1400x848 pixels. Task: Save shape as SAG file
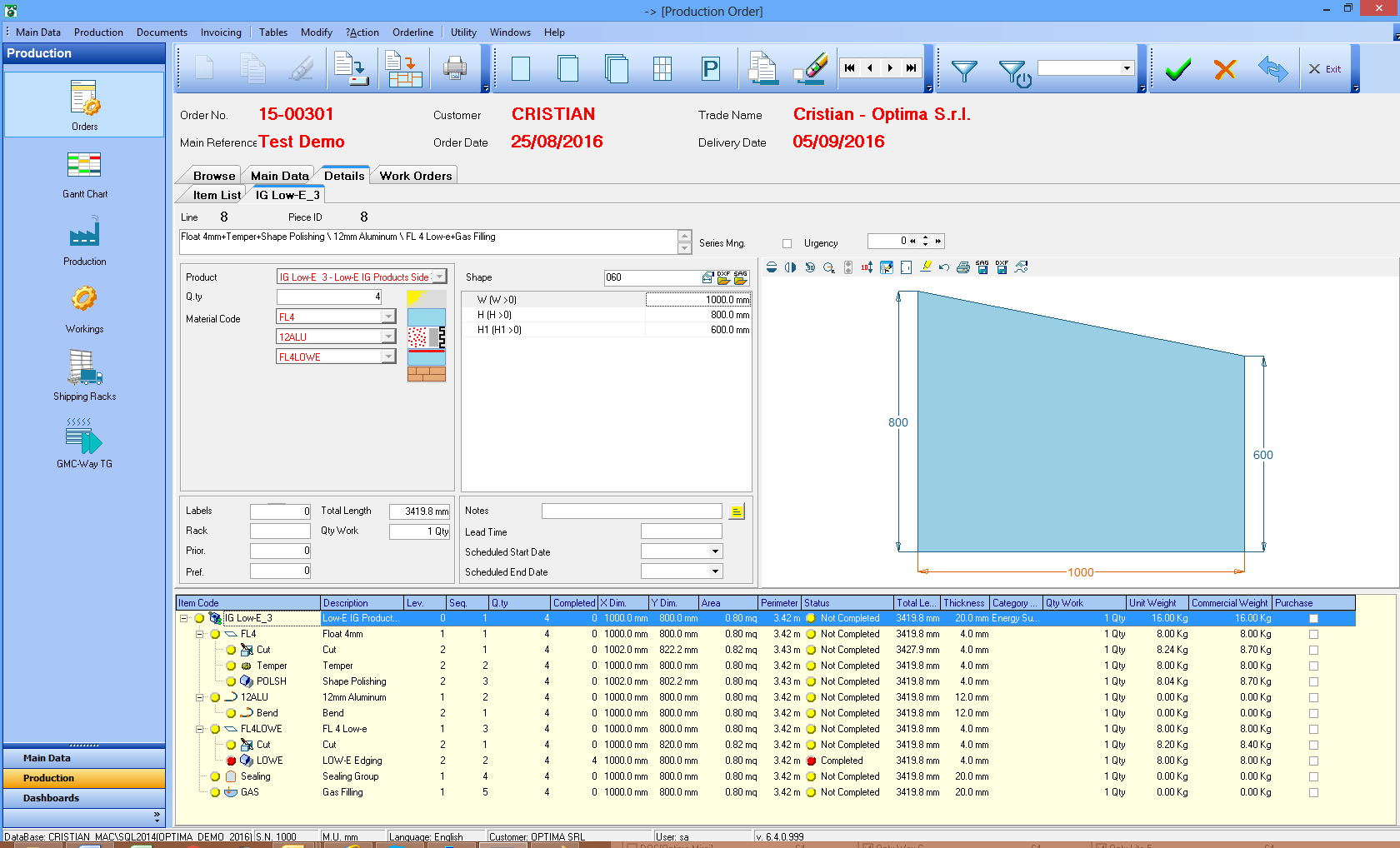click(982, 267)
